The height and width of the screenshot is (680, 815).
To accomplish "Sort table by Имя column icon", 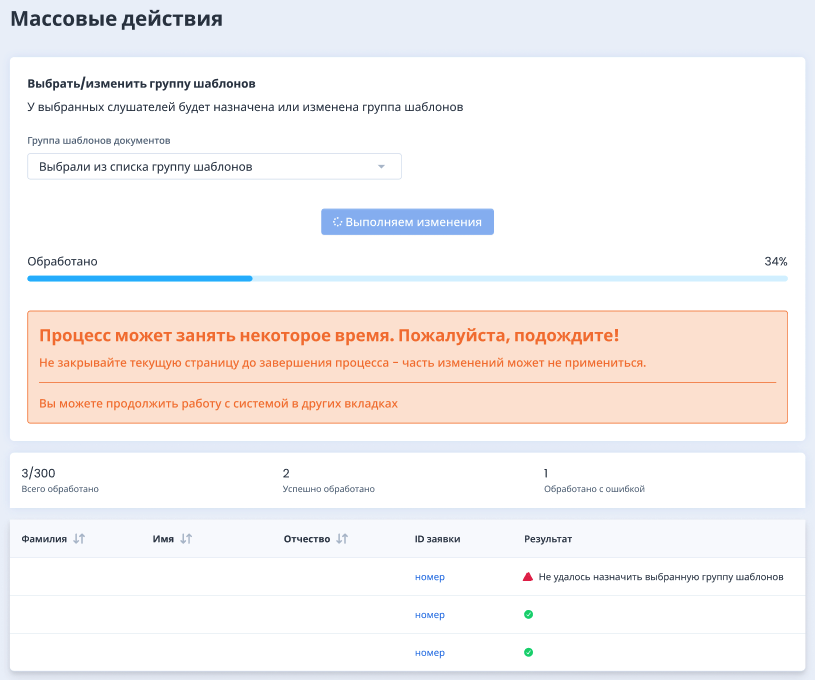I will pos(186,539).
